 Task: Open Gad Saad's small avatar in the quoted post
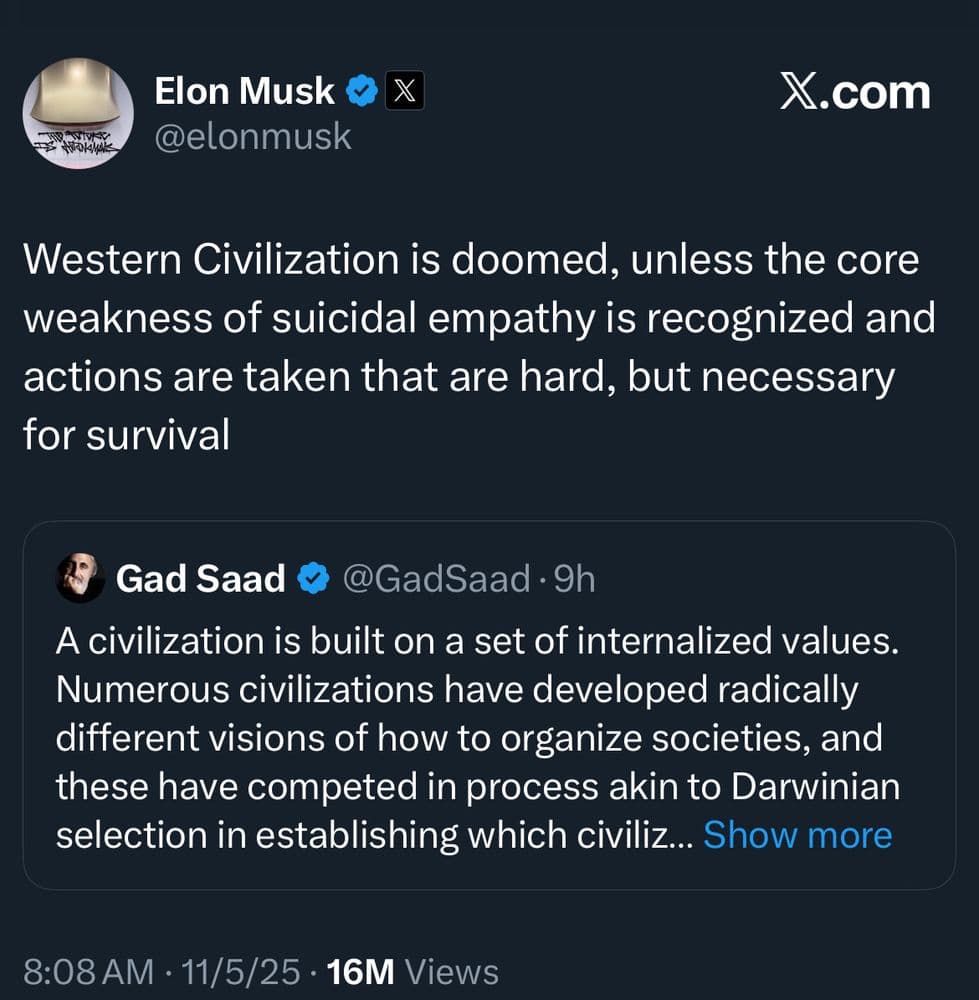80,578
